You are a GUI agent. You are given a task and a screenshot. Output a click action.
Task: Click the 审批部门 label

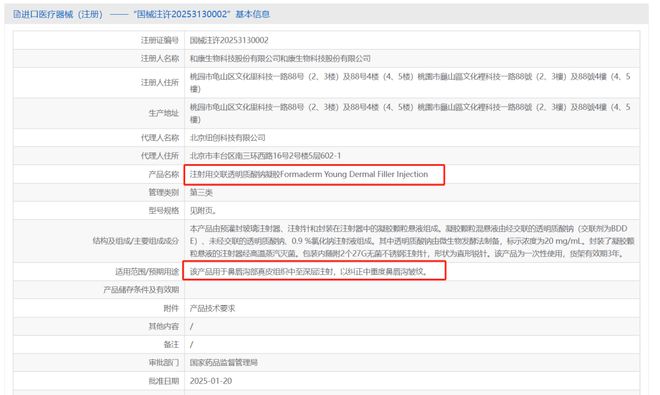(164, 363)
